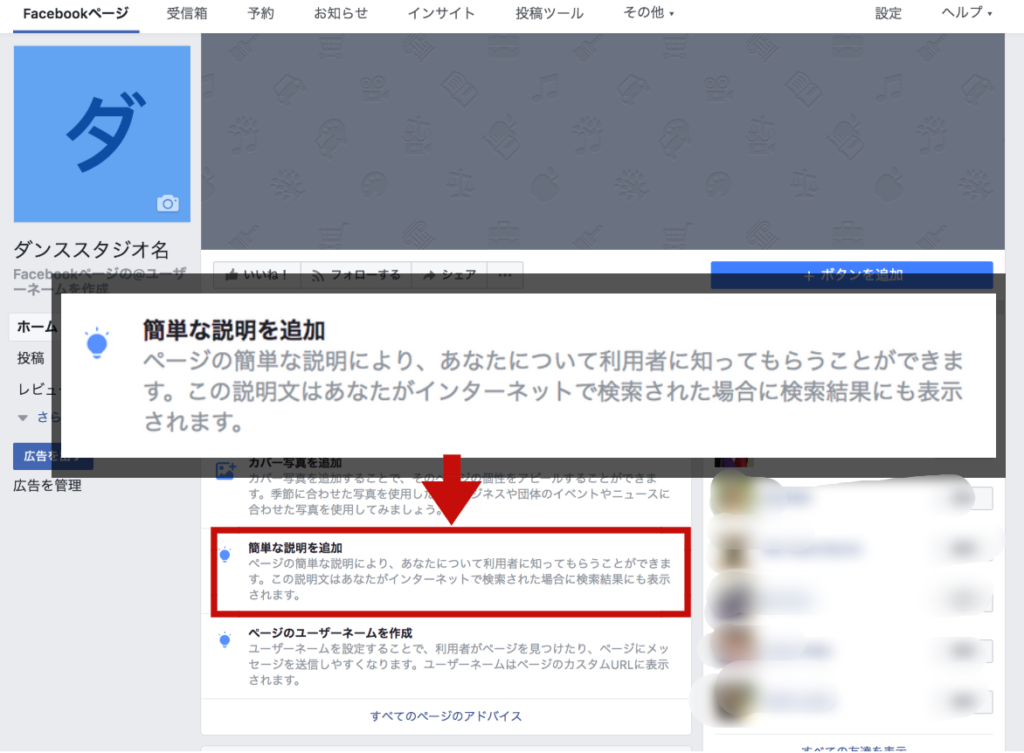Open the 投稿ツール tab
The image size is (1024, 753).
pos(549,13)
